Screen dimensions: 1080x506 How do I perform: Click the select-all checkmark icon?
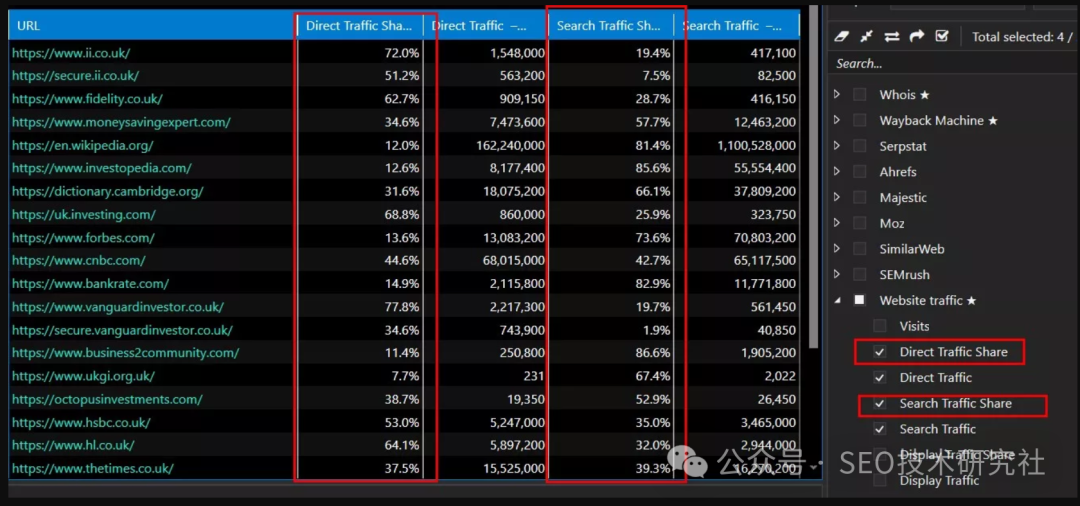pos(941,36)
